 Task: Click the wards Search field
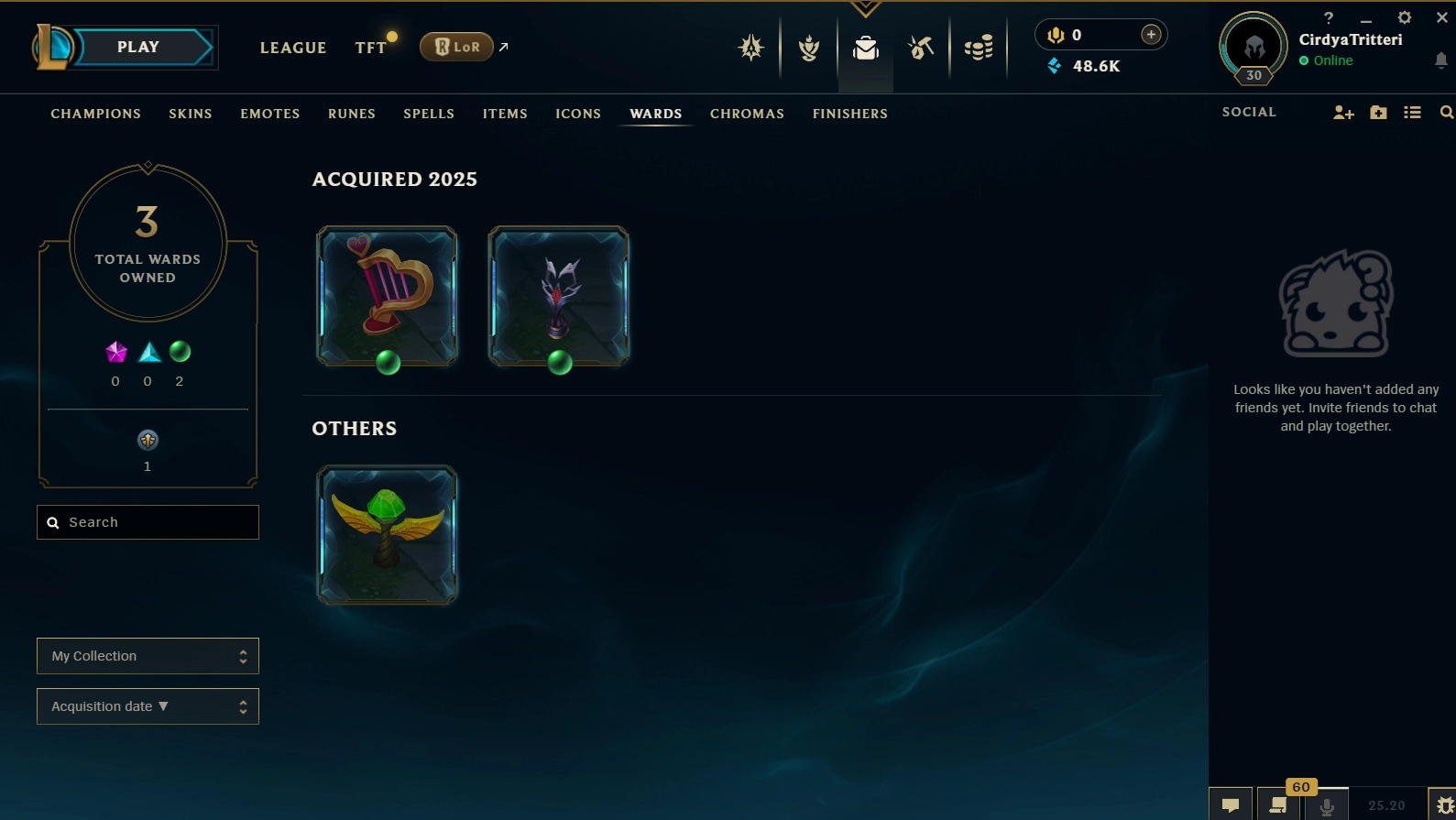tap(148, 522)
